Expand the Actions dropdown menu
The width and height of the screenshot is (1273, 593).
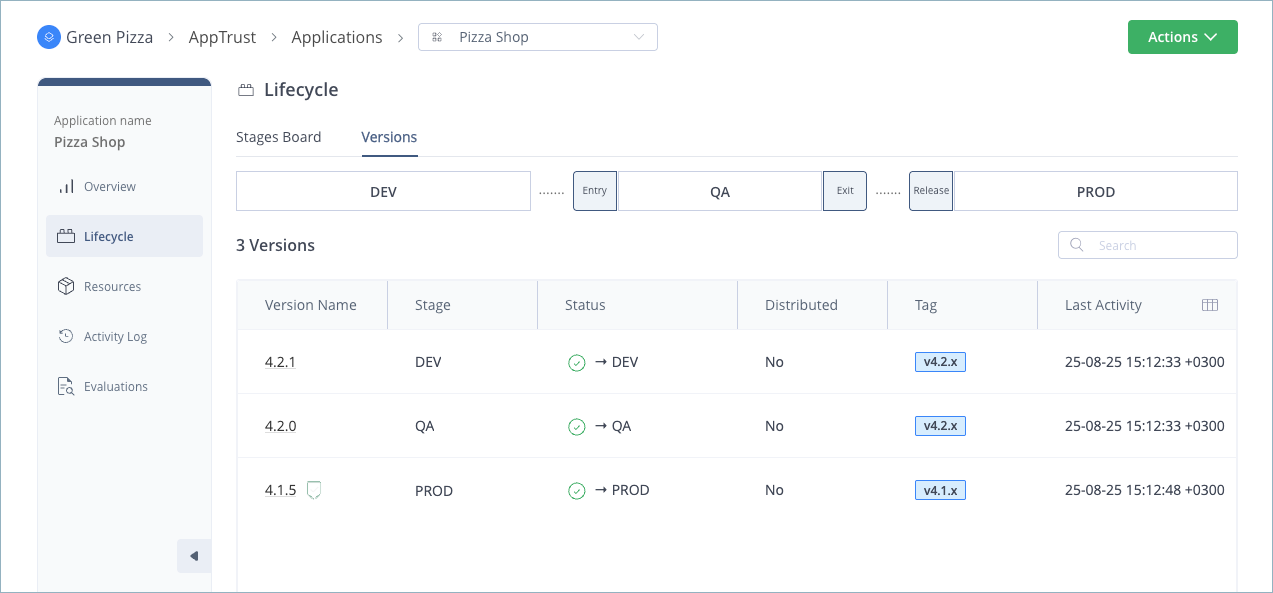click(1182, 36)
